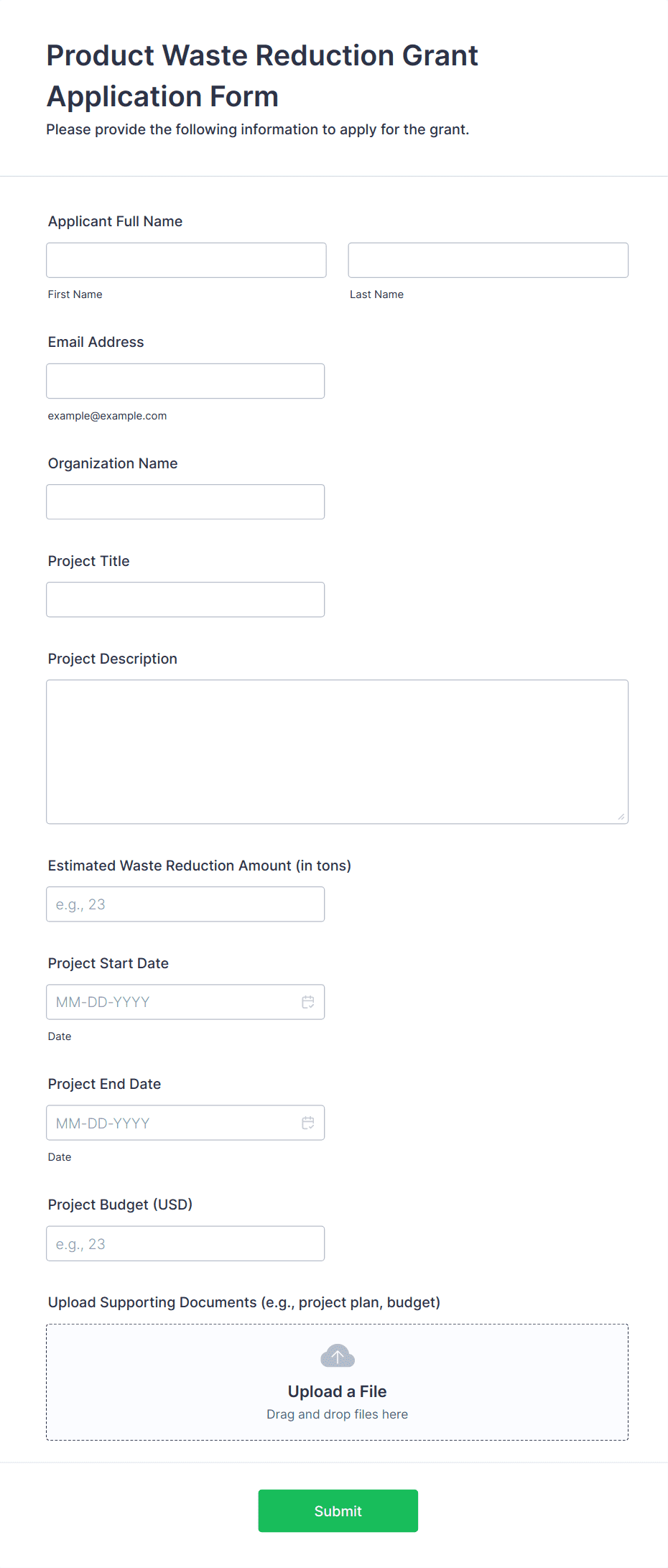Viewport: 668px width, 1568px height.
Task: Open the Project Start Date calendar icon
Action: (x=308, y=1002)
